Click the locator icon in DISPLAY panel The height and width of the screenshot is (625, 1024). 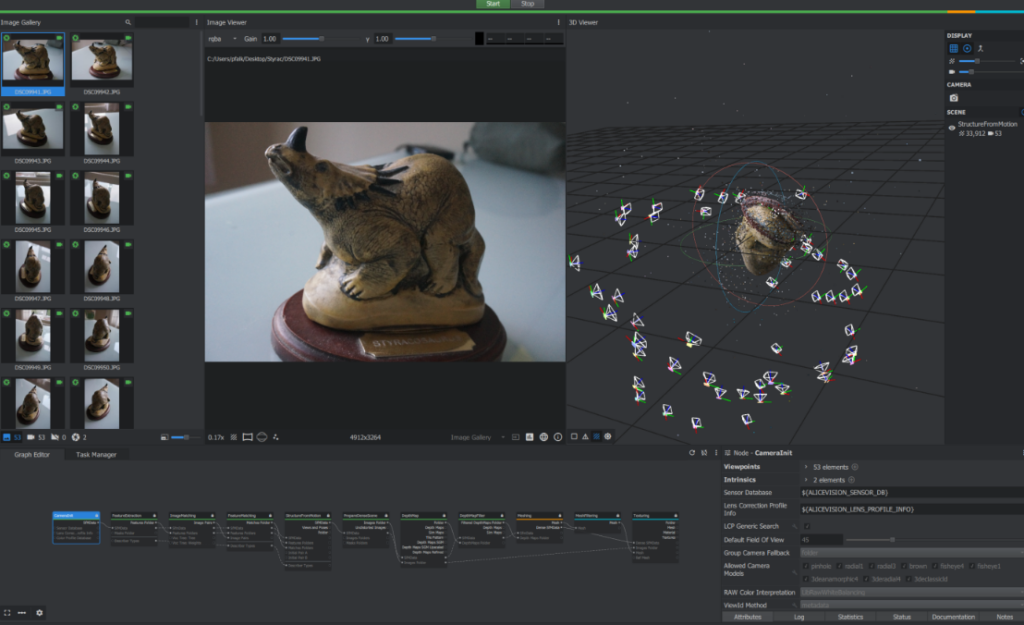[980, 48]
